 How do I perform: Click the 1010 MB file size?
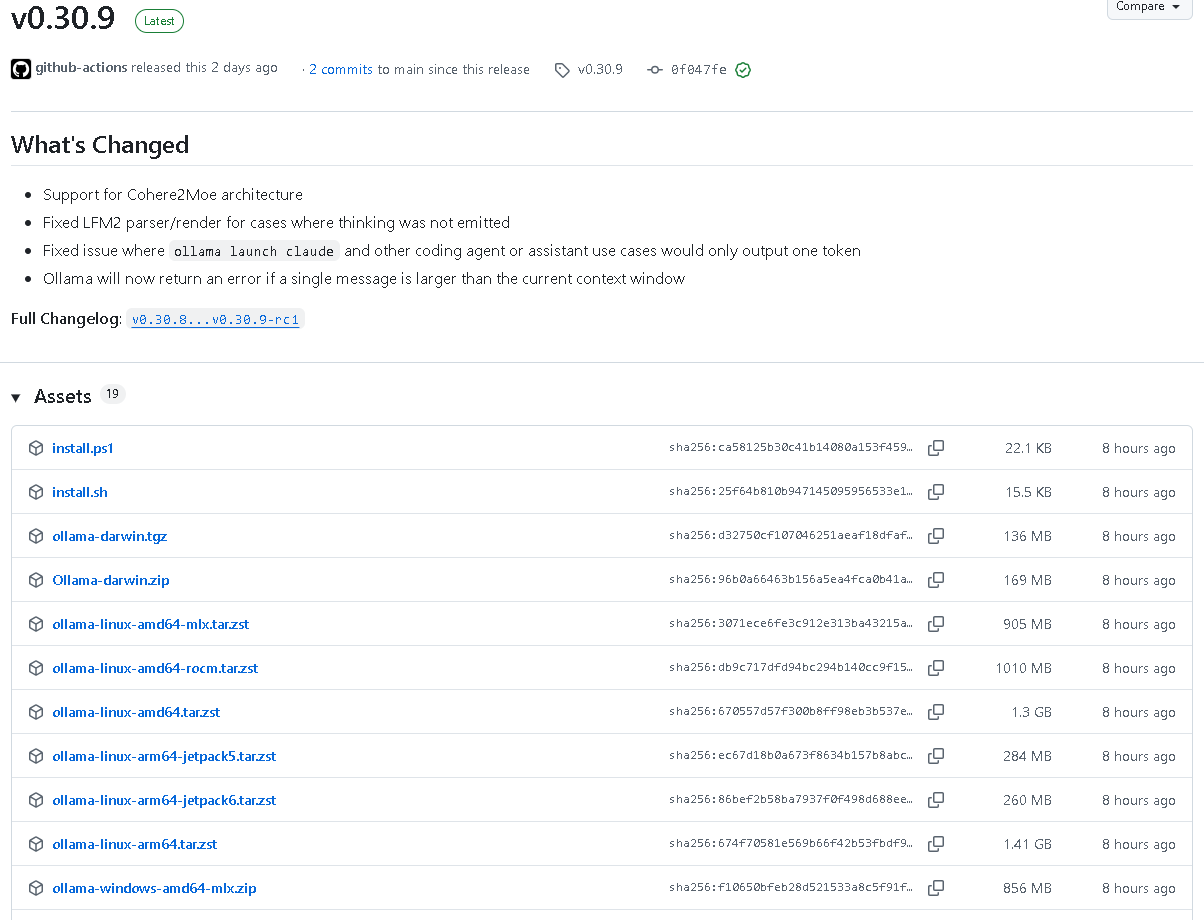pos(1023,668)
